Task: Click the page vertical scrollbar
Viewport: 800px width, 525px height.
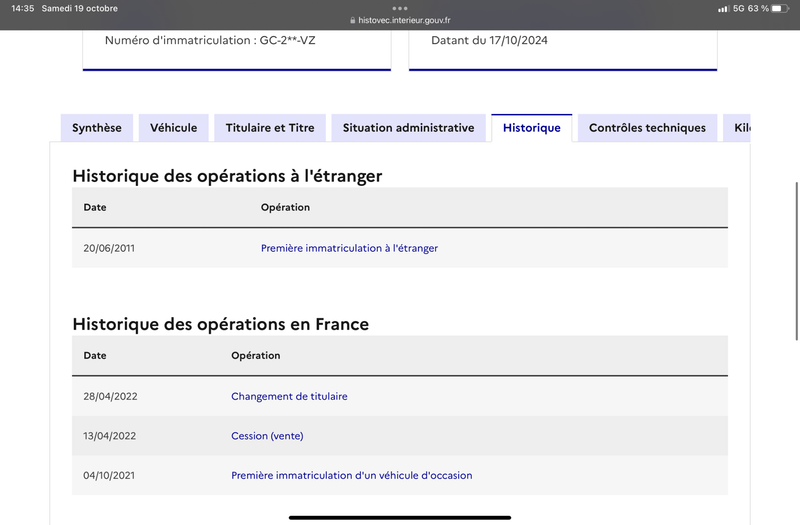Action: (796, 261)
